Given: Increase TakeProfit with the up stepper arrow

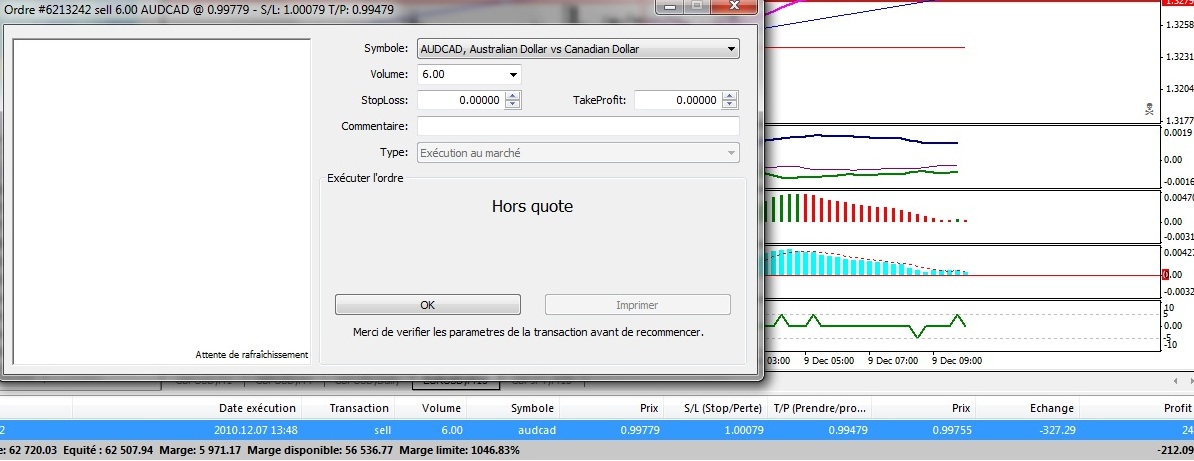Looking at the screenshot, I should (730, 96).
